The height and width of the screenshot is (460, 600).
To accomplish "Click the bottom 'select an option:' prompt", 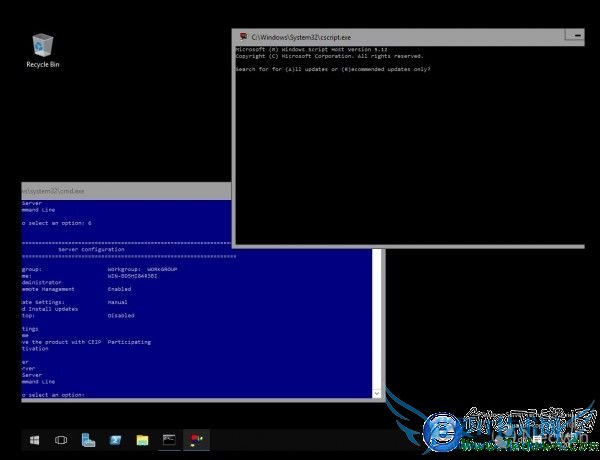I will pos(55,394).
